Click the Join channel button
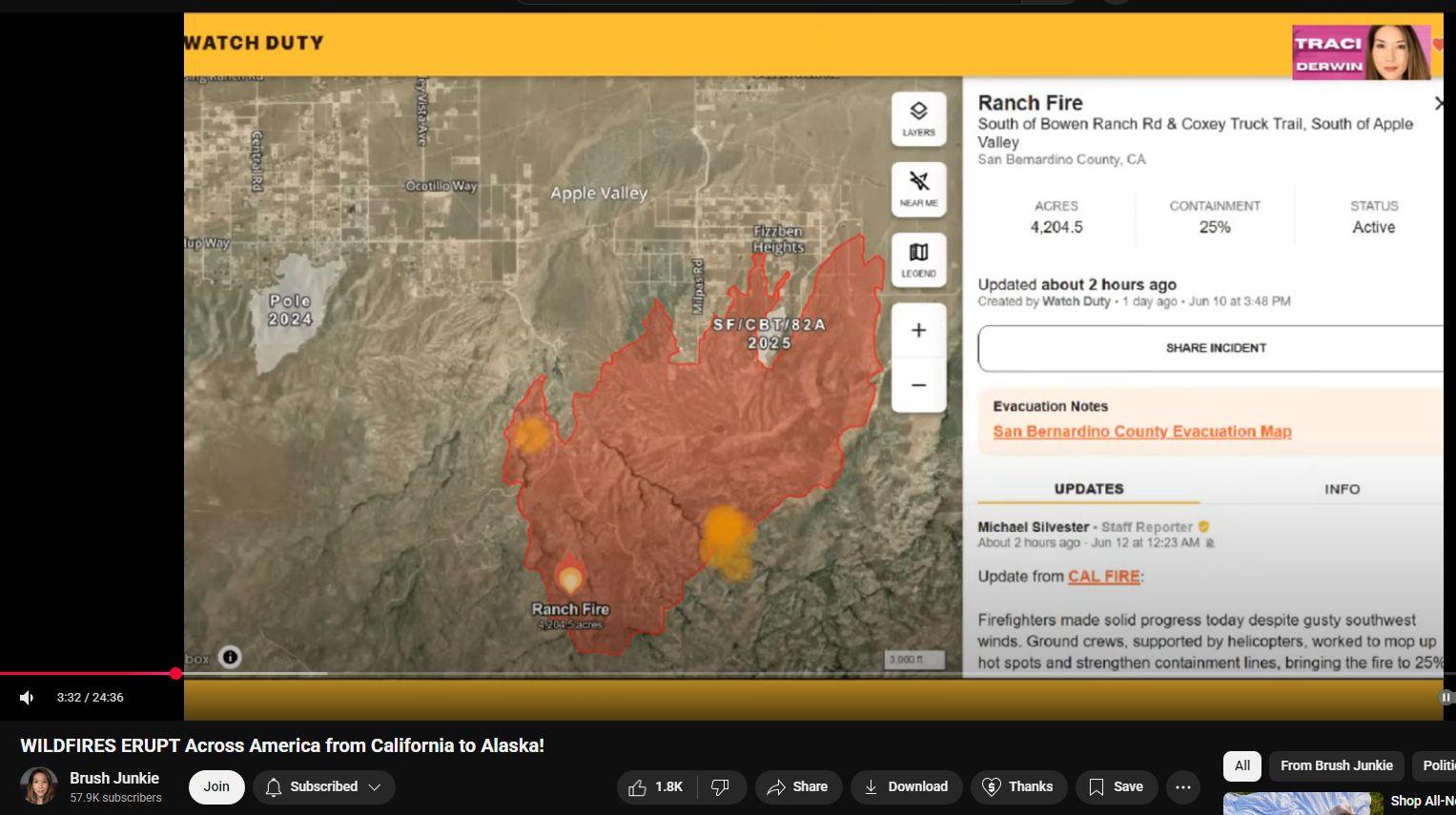The image size is (1456, 815). 216,786
